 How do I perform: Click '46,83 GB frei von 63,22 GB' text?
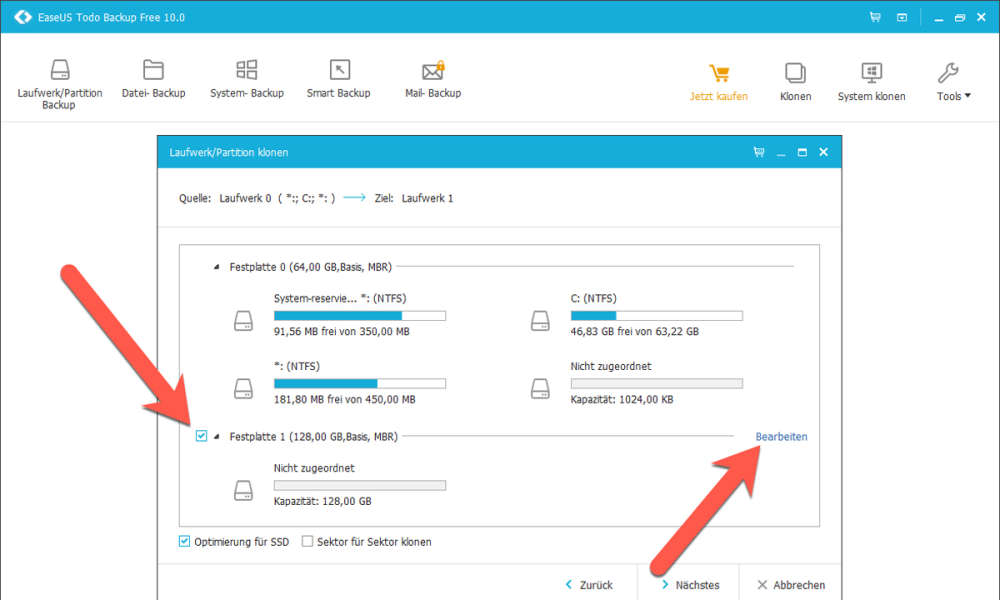pyautogui.click(x=635, y=332)
